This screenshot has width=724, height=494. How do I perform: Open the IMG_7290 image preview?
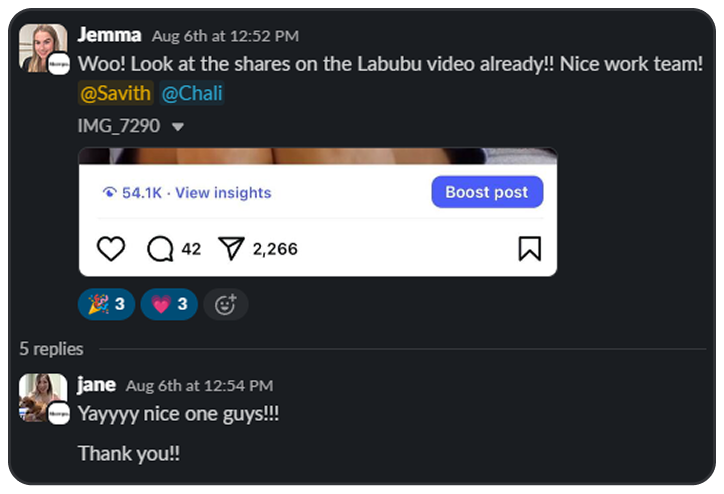coord(318,156)
